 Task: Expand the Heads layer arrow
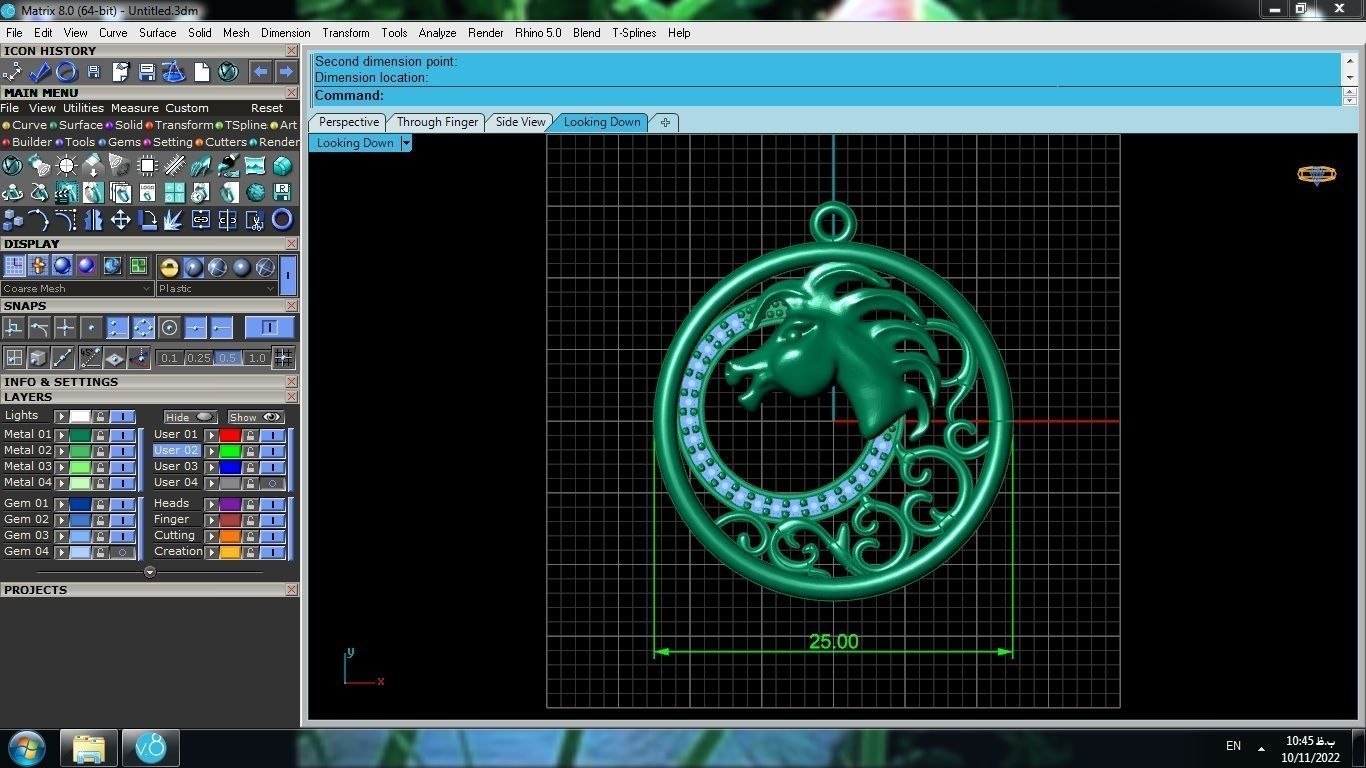[x=212, y=504]
